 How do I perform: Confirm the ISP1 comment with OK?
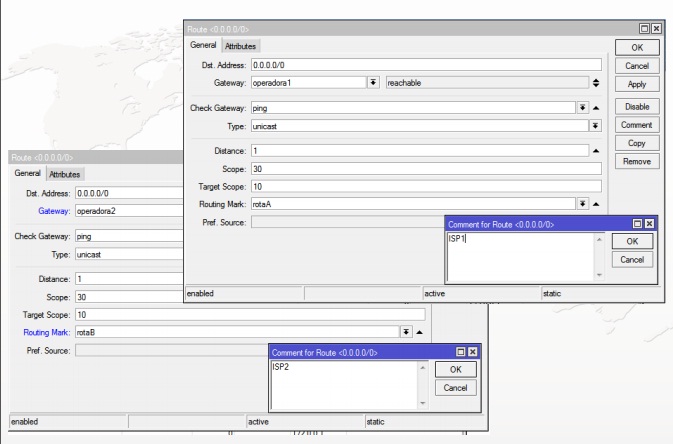tap(632, 242)
